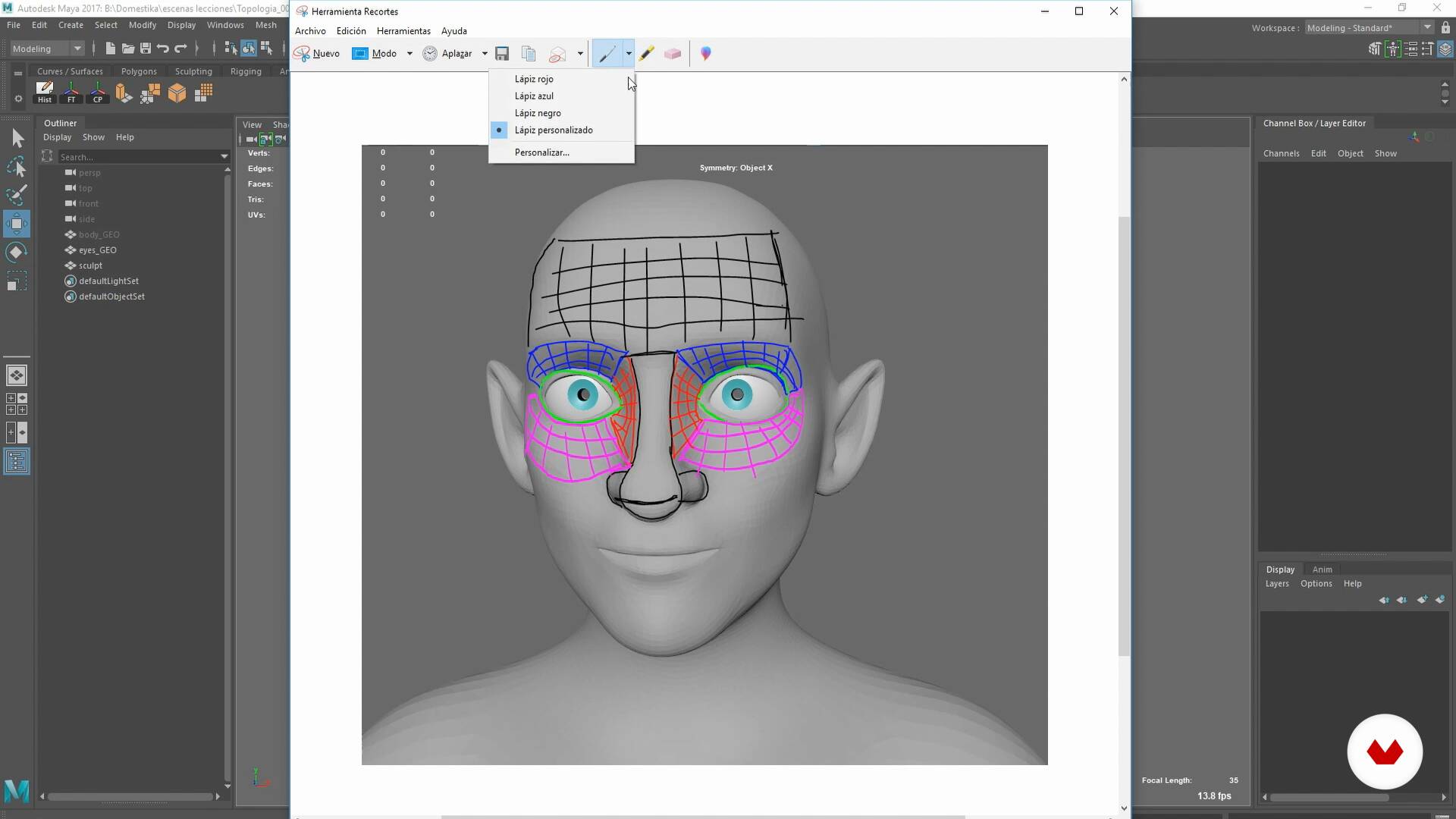Click the CP center pivot shelf icon
The image size is (1456, 819).
pos(98,93)
